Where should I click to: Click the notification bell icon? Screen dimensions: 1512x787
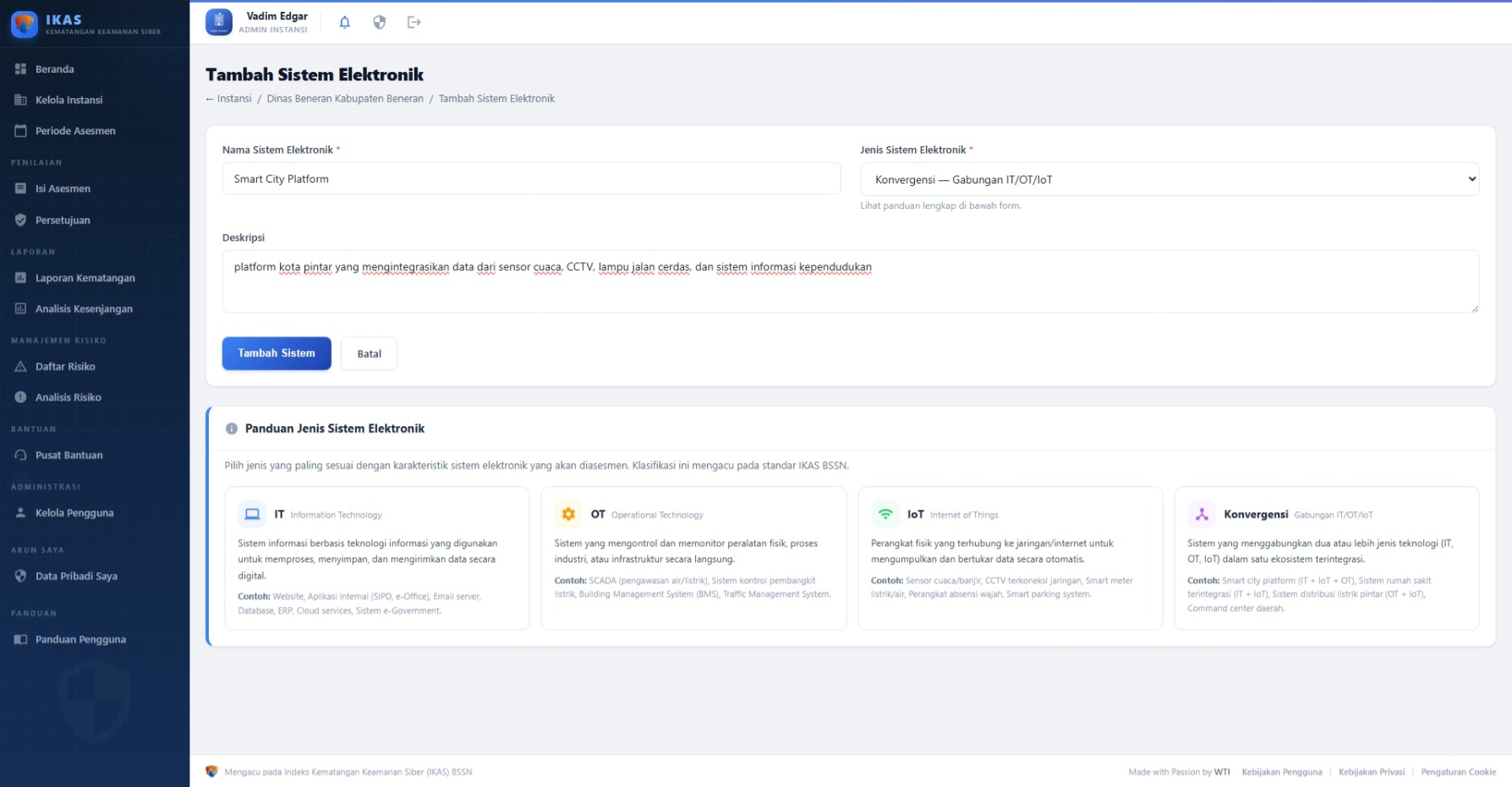coord(344,23)
